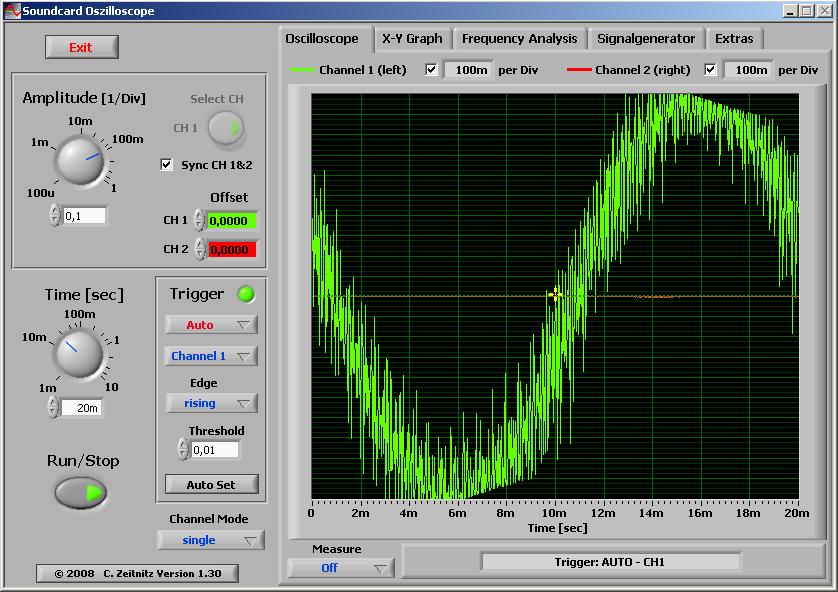Expand the trigger Edge rising dropdown
Screen dimensions: 838x592
pos(211,403)
